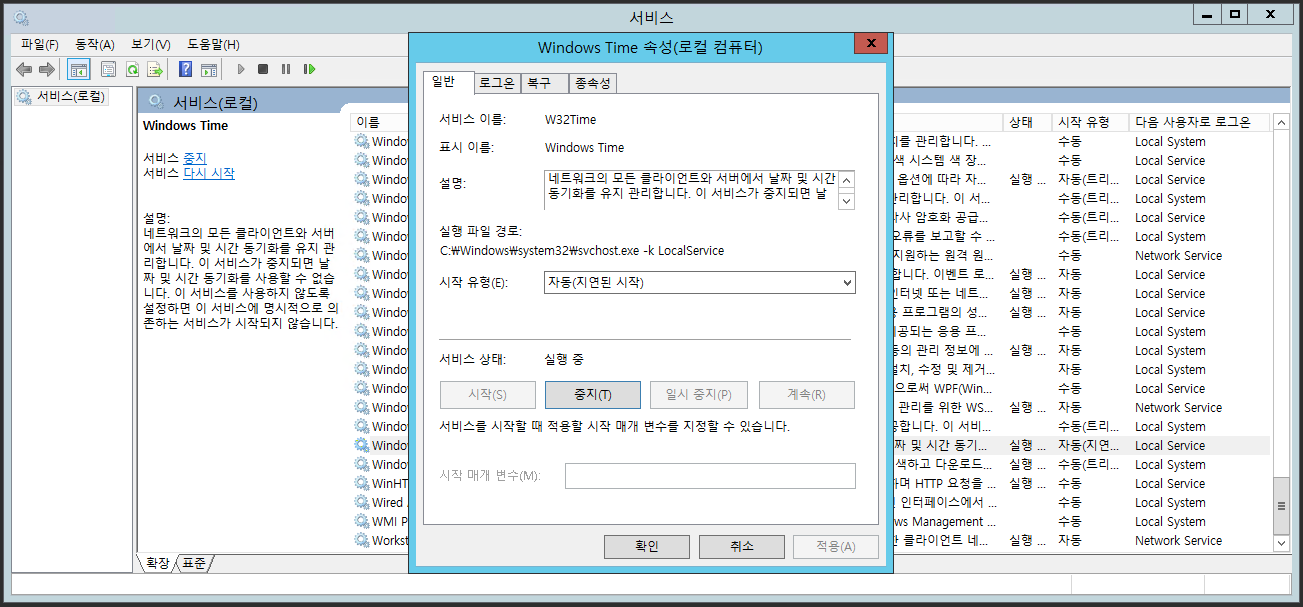The width and height of the screenshot is (1303, 607).
Task: Open the Properties toolbar icon
Action: (x=108, y=69)
